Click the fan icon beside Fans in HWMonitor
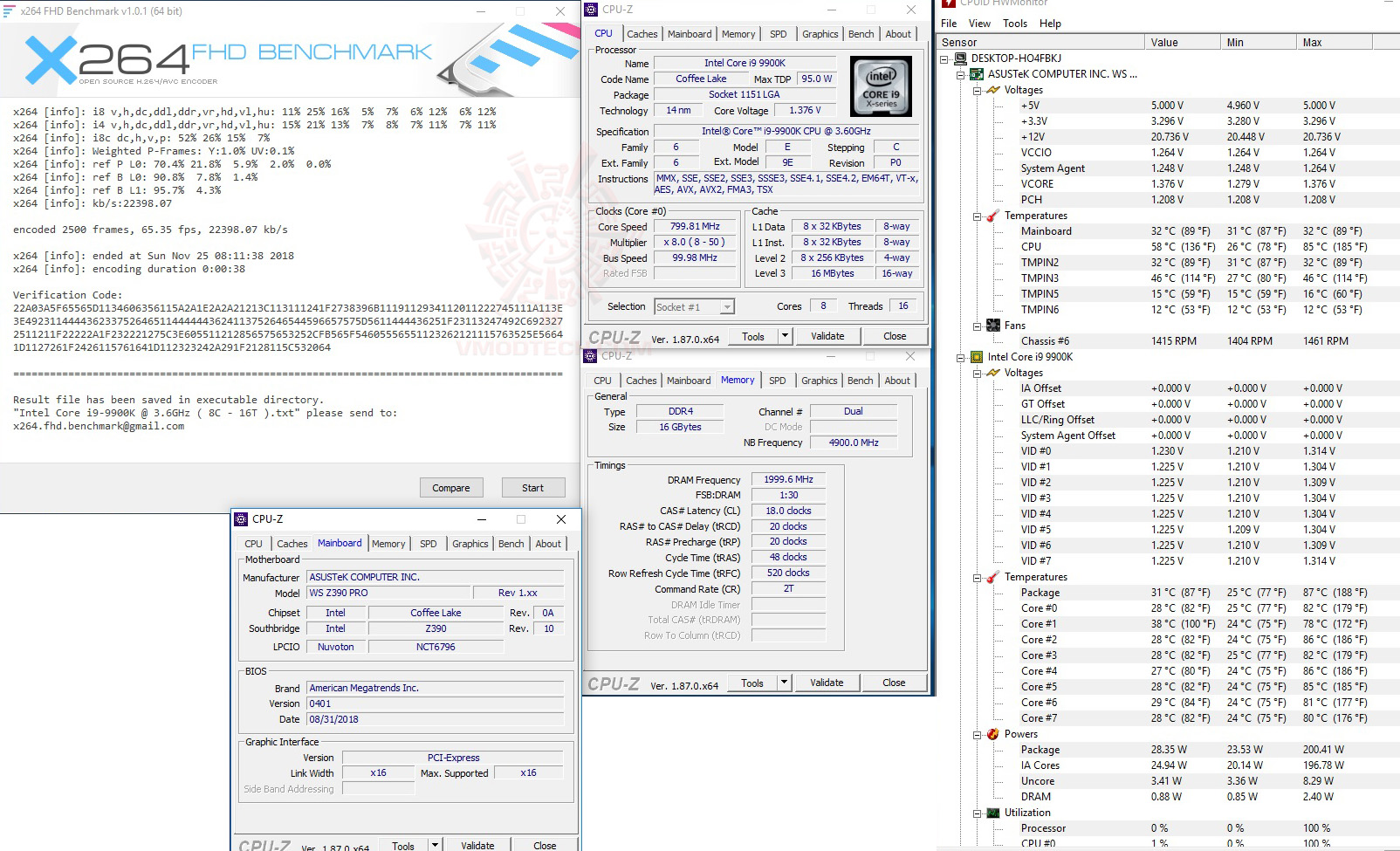1400x851 pixels. (x=995, y=325)
